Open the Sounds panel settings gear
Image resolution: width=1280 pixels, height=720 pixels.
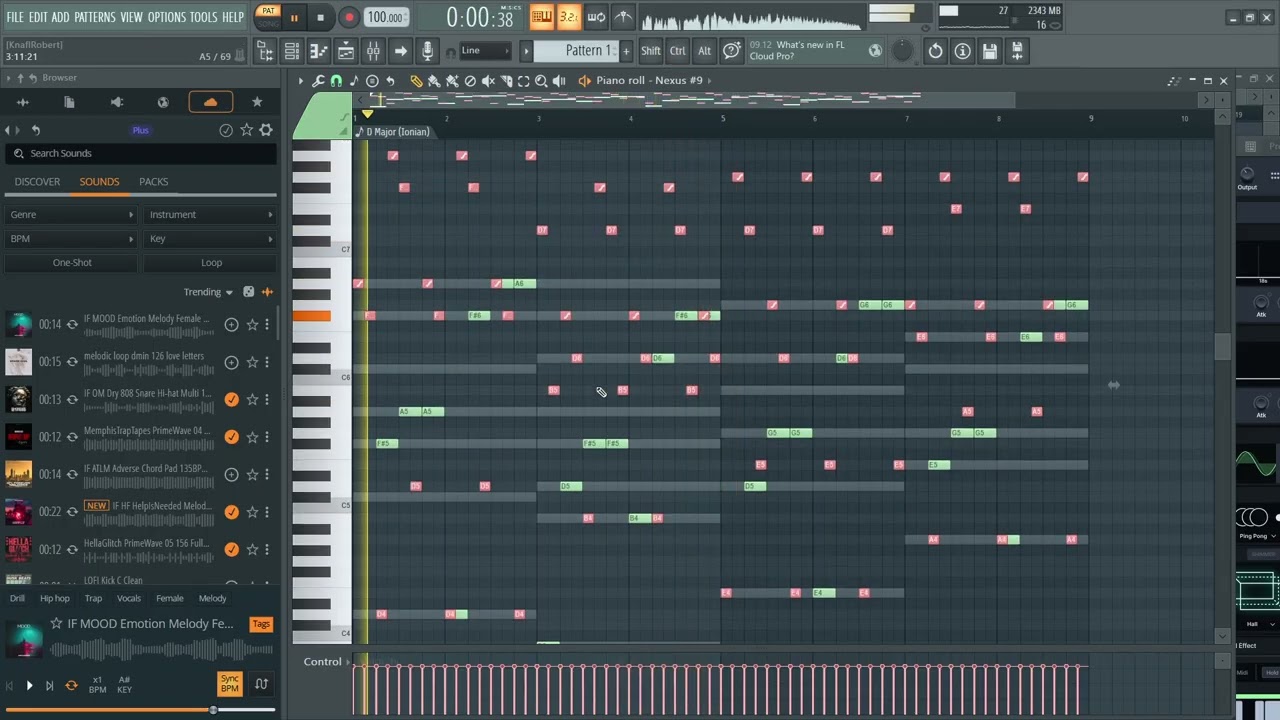pyautogui.click(x=266, y=130)
